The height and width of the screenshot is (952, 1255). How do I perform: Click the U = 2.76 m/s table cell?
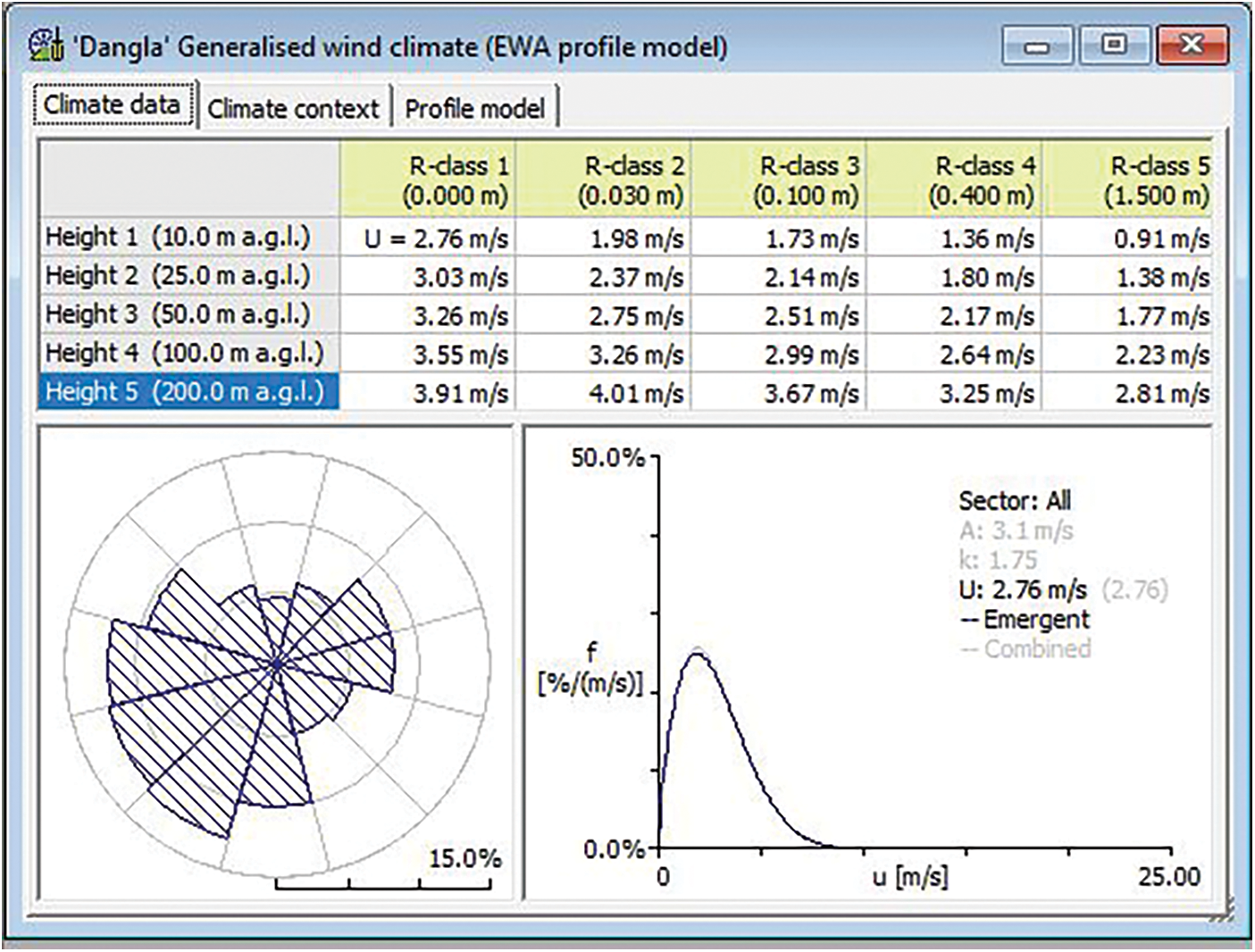tap(428, 238)
